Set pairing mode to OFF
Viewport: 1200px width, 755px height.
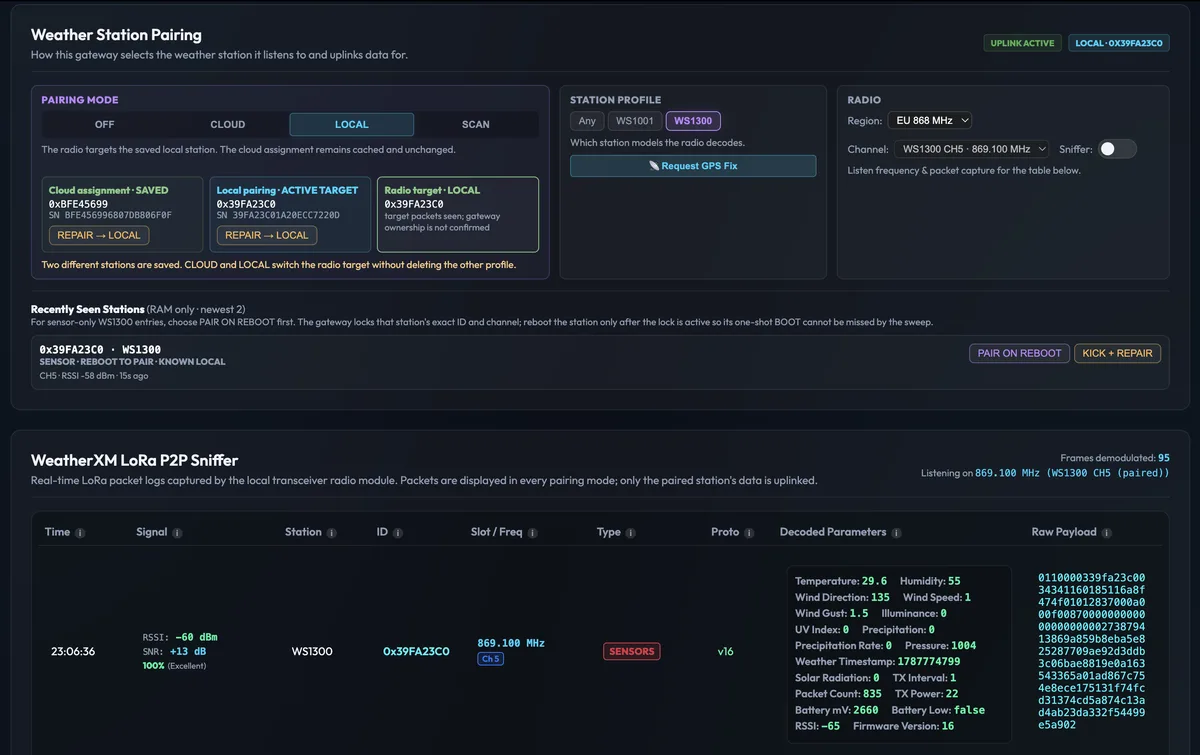coord(105,125)
